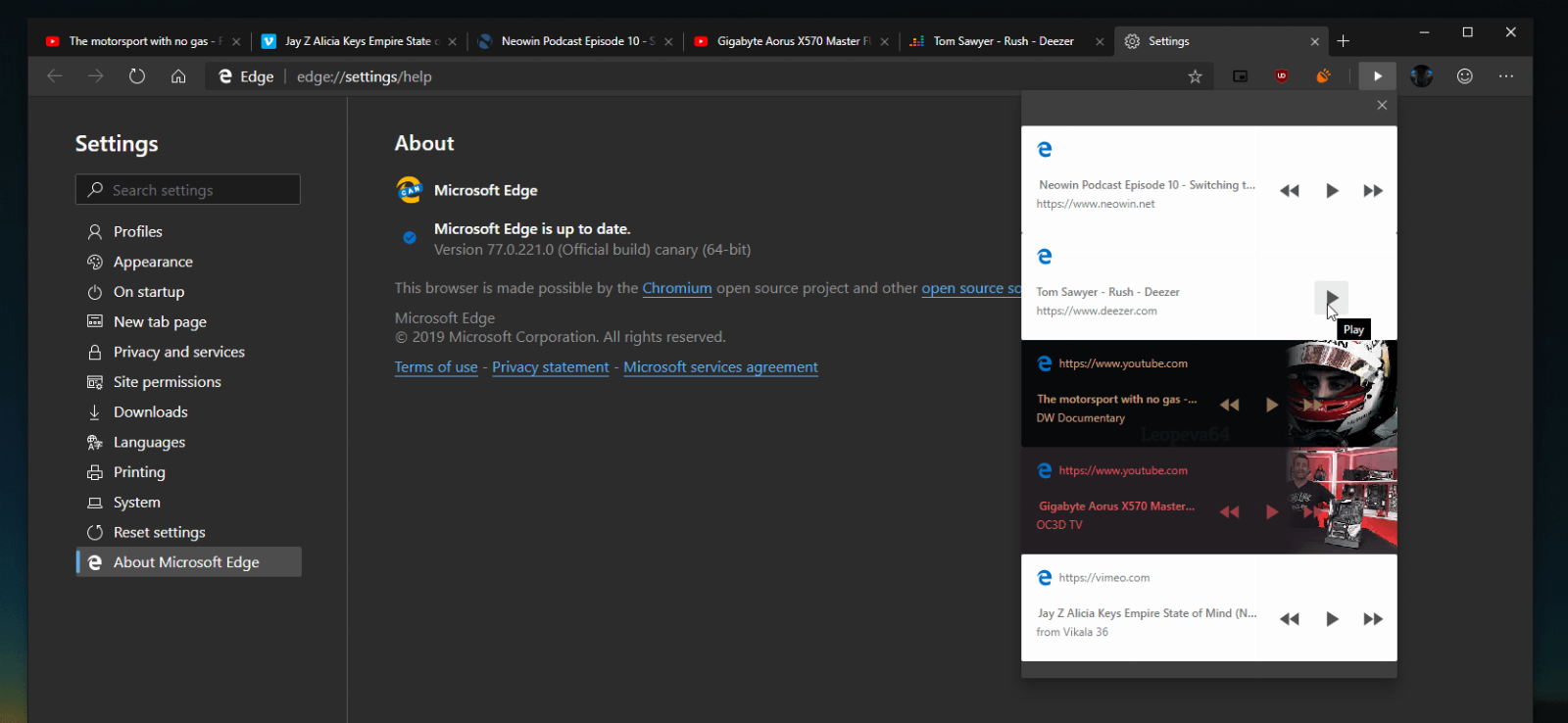Image resolution: width=1568 pixels, height=723 pixels.
Task: Close The motorsport with no gas tab
Action: [x=236, y=41]
